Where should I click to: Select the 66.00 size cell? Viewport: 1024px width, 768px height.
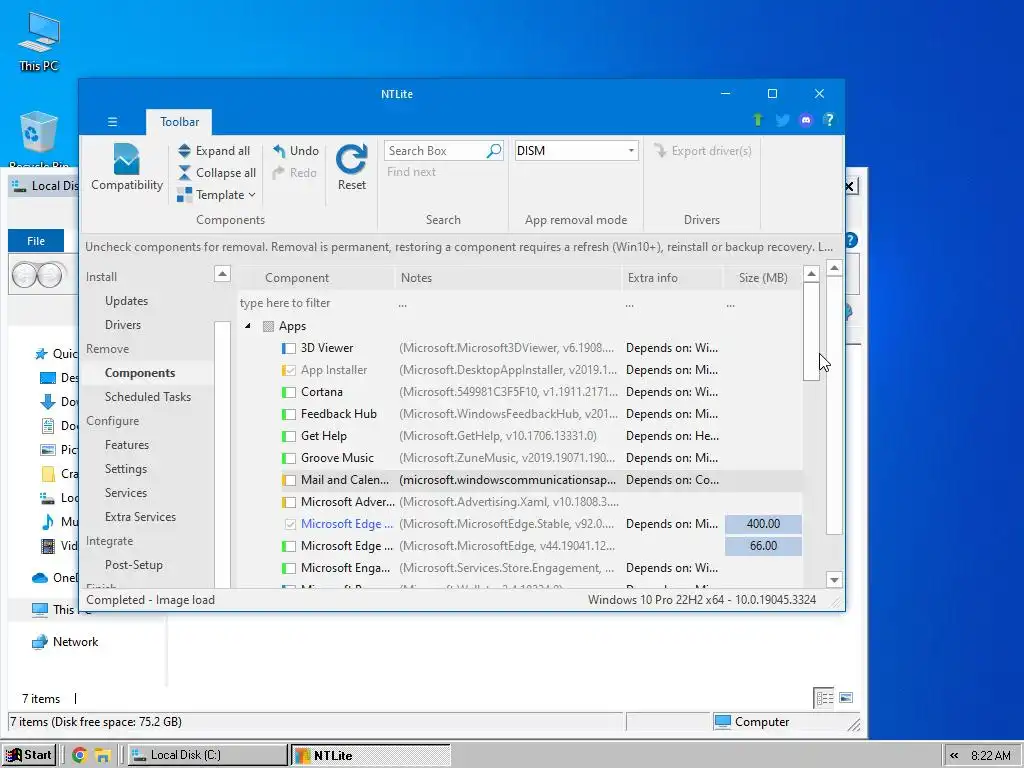coord(763,546)
